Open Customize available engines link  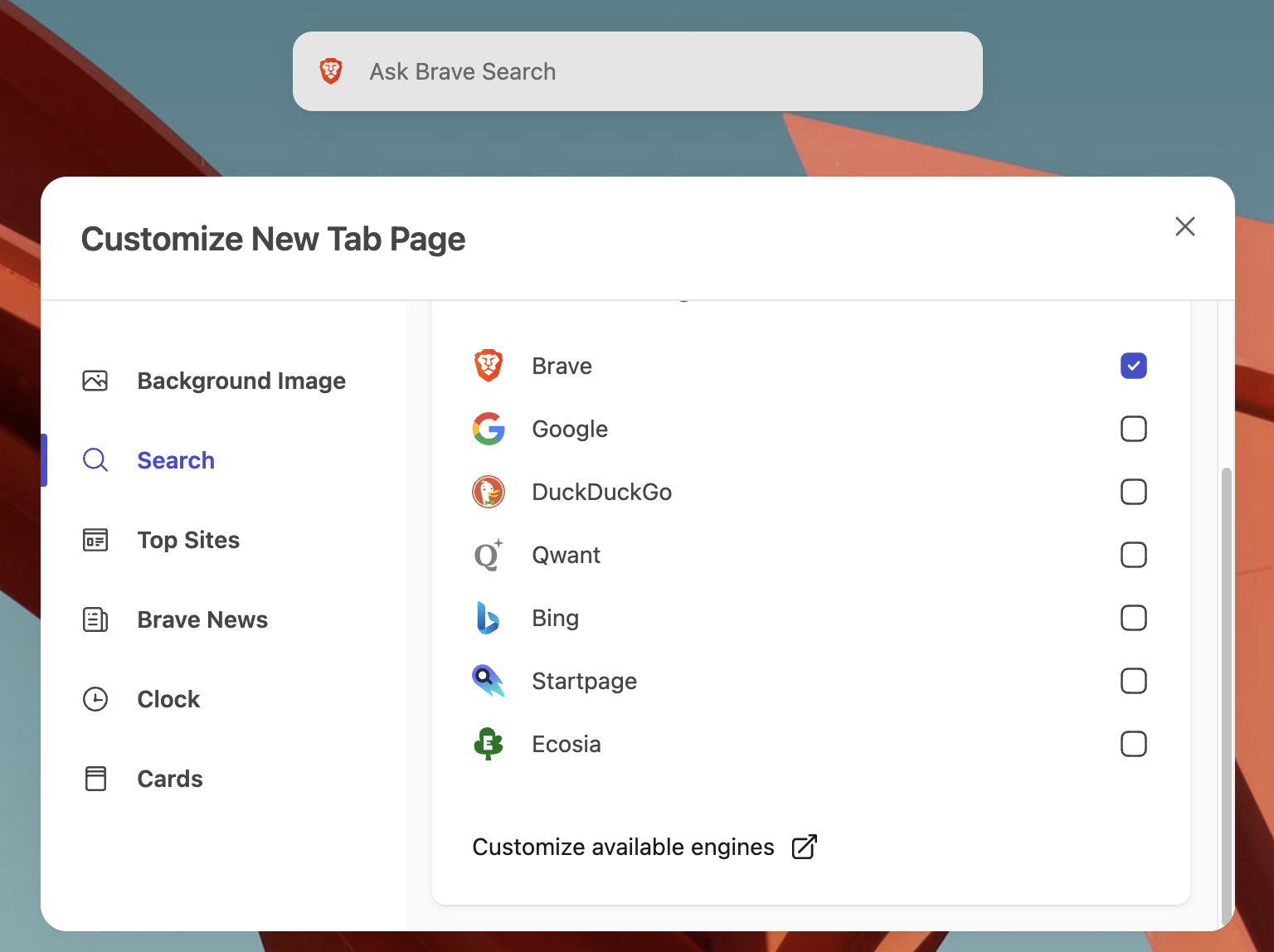click(x=623, y=847)
